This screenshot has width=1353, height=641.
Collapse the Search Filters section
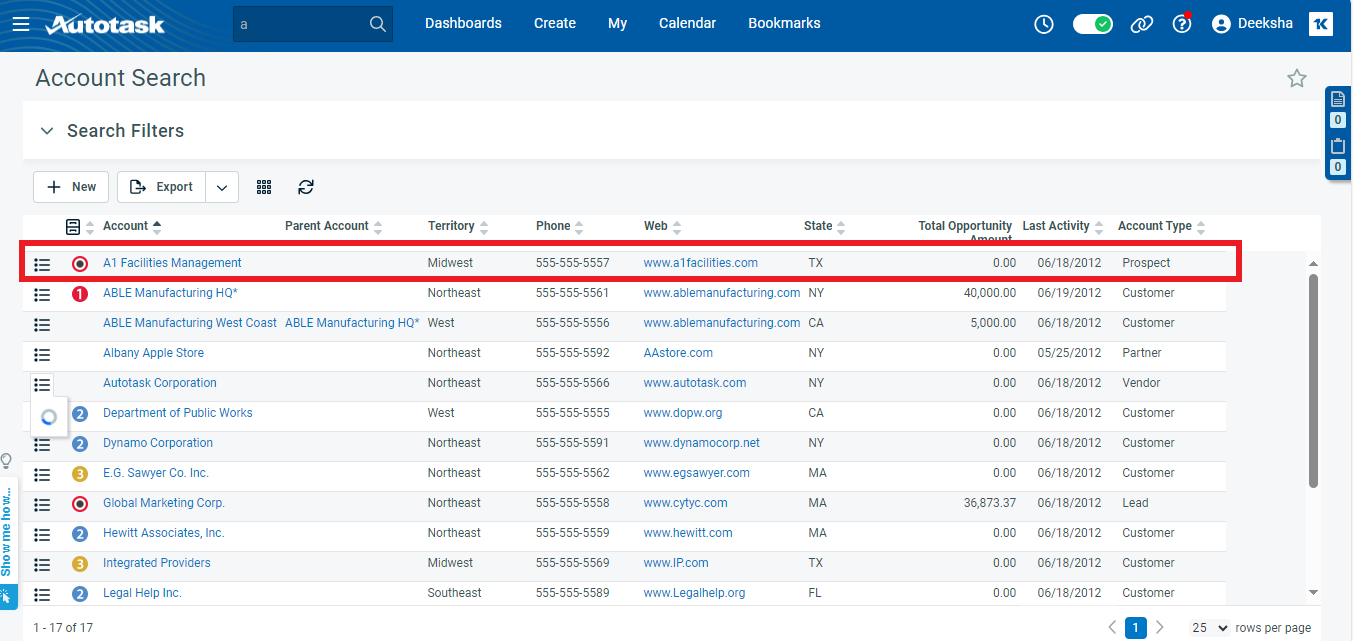pos(46,131)
